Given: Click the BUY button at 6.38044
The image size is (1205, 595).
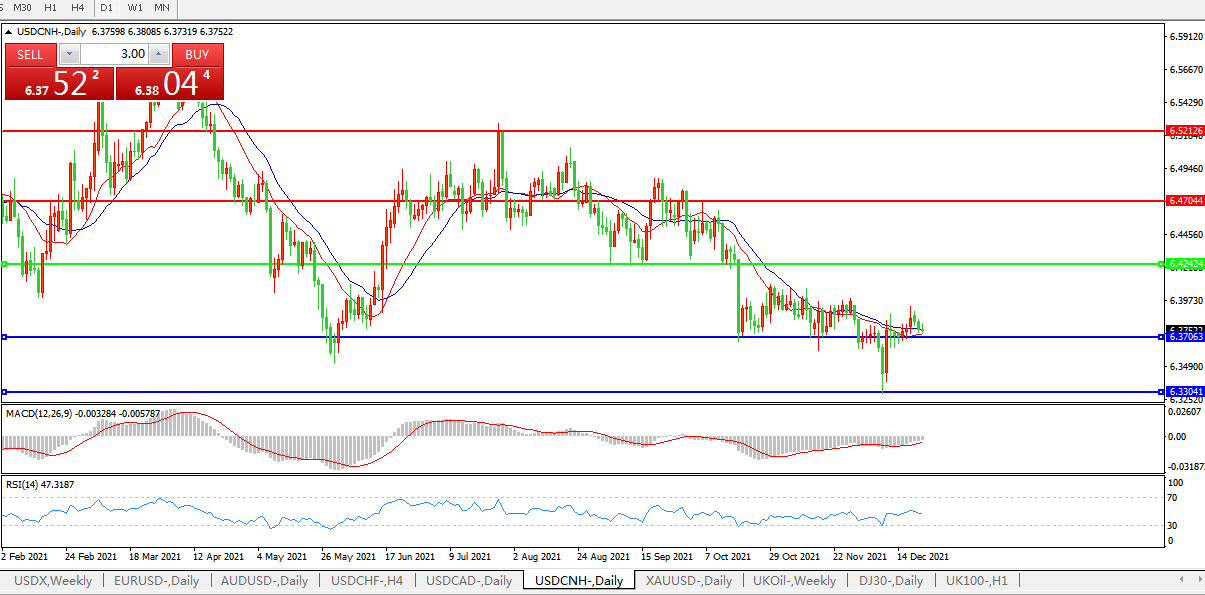Looking at the screenshot, I should [x=197, y=54].
